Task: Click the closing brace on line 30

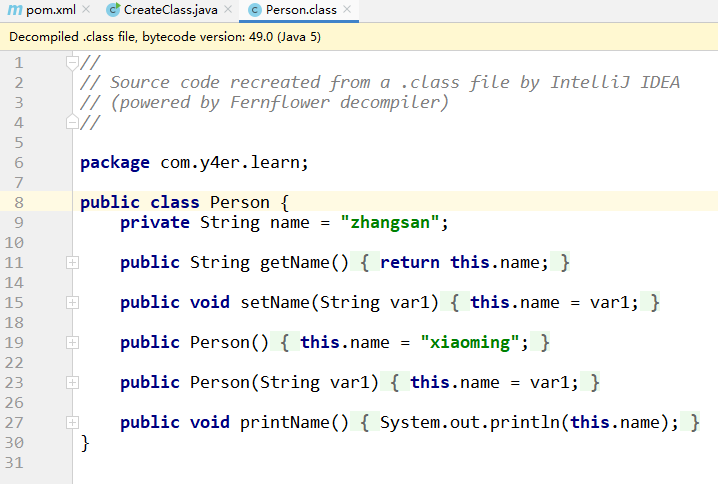Action: pyautogui.click(x=85, y=443)
